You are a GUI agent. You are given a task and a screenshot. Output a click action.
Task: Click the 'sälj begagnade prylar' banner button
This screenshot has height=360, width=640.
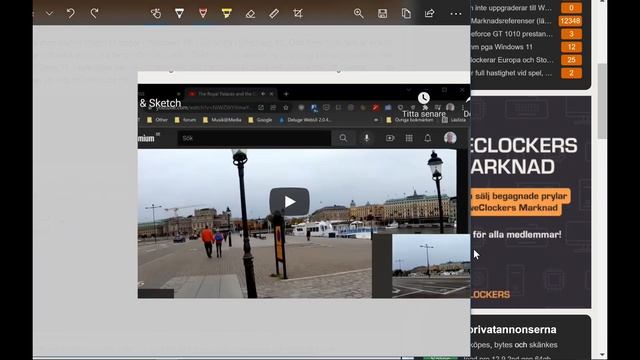click(520, 196)
